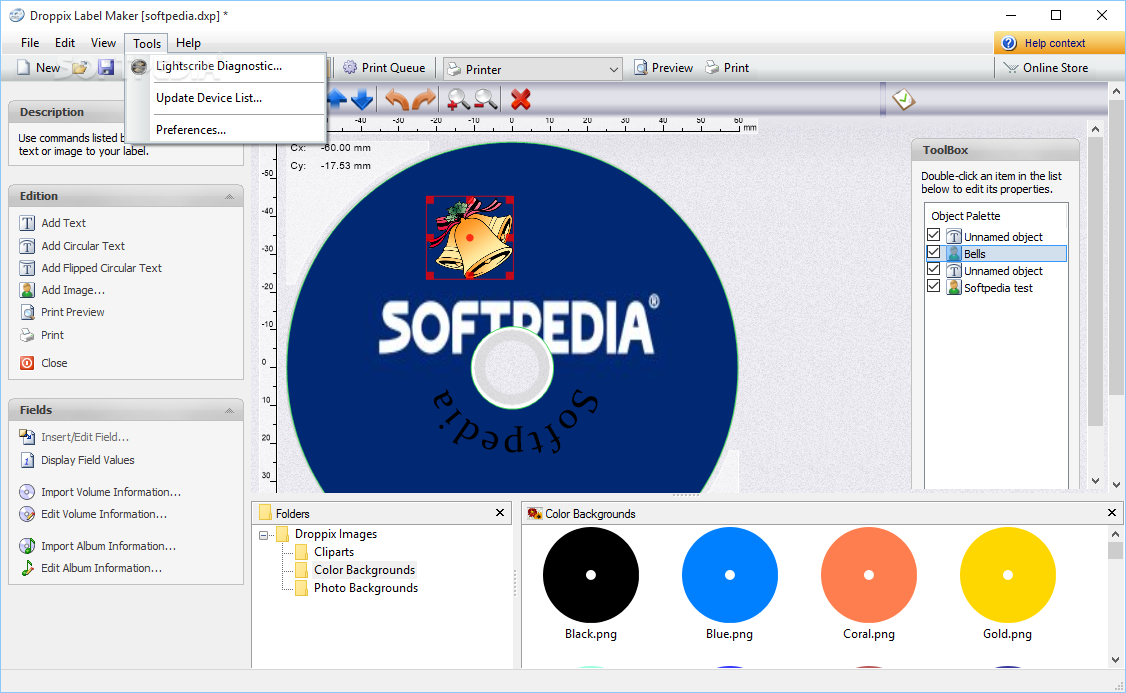Toggle the Bells object checkbox
This screenshot has width=1126, height=693.
pyautogui.click(x=934, y=252)
